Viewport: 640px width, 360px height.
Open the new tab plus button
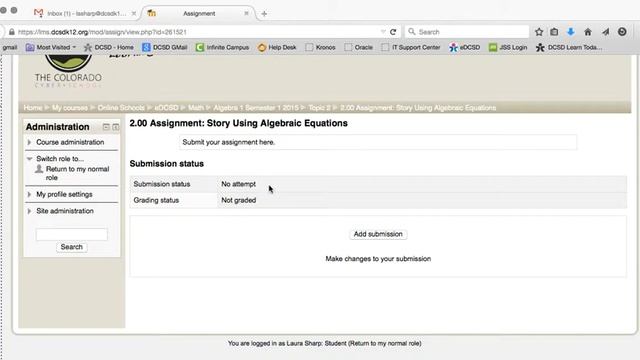click(264, 14)
